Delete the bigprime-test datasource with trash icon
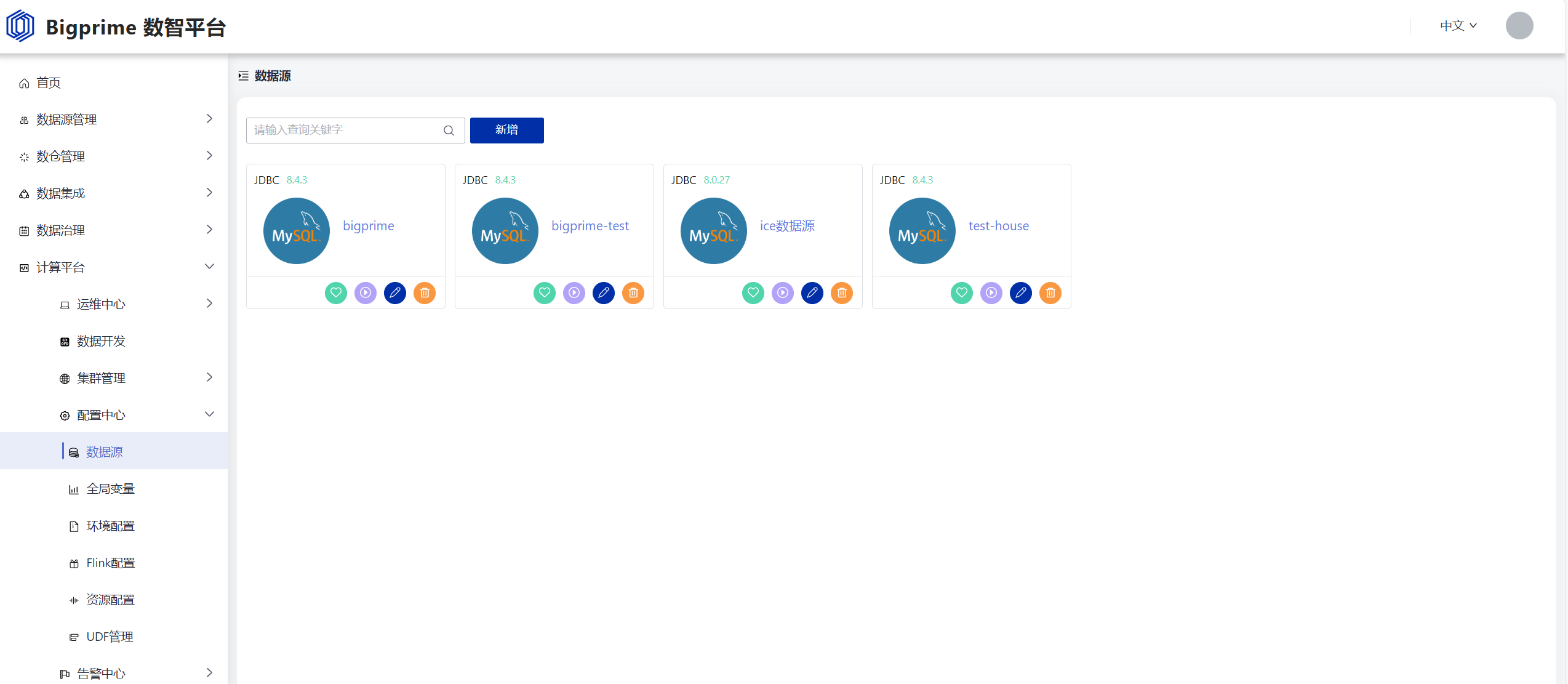The height and width of the screenshot is (684, 1568). tap(633, 292)
